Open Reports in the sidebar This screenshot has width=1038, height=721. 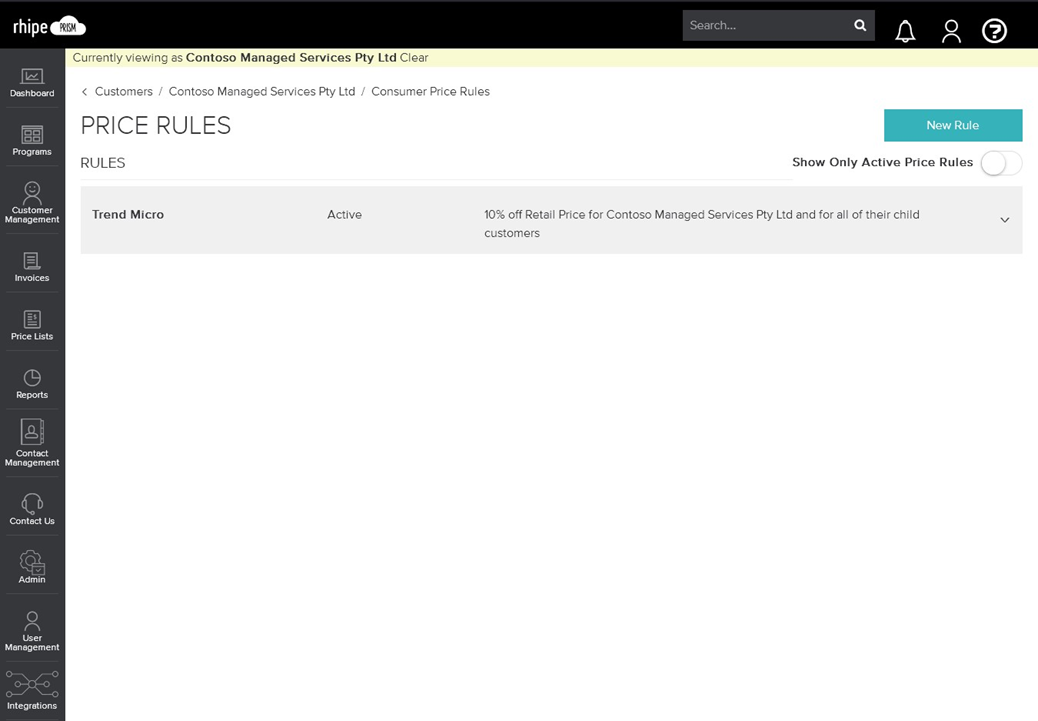point(32,384)
